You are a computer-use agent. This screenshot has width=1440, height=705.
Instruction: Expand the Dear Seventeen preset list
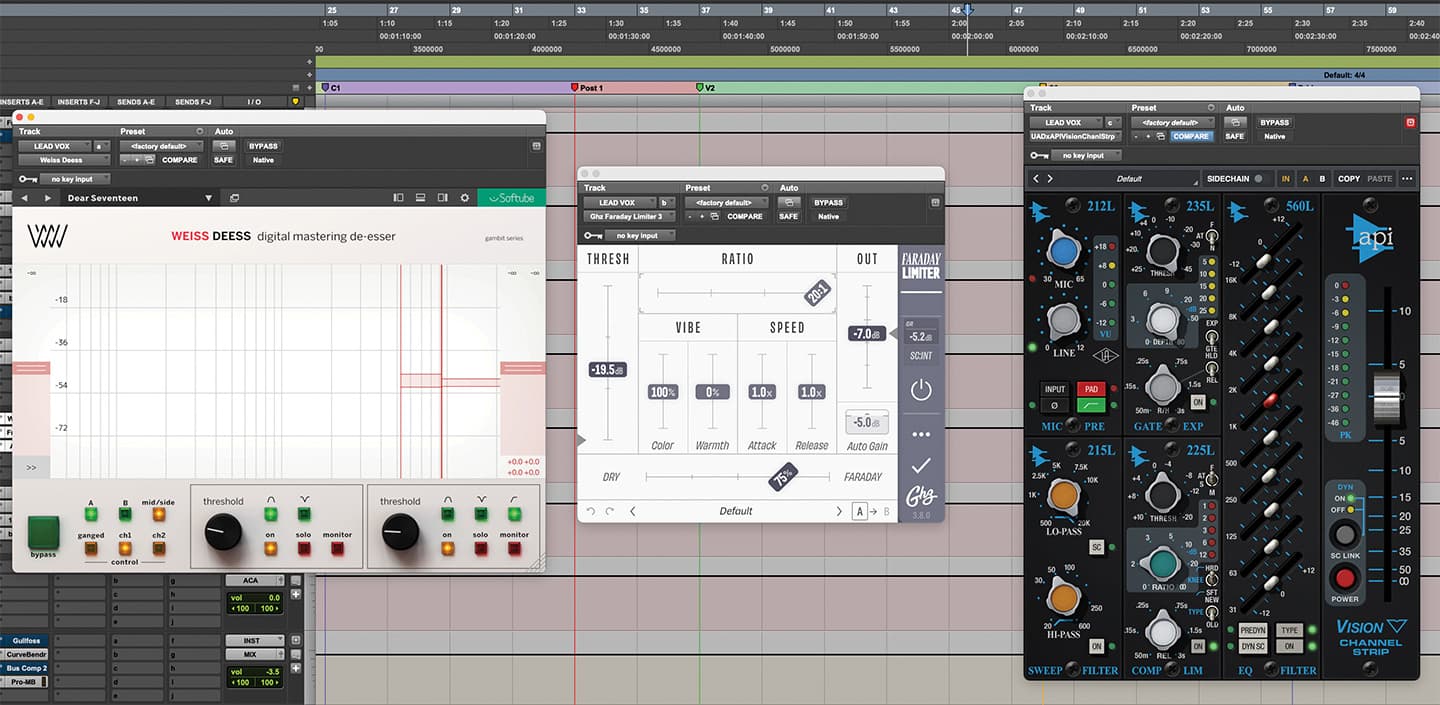209,198
